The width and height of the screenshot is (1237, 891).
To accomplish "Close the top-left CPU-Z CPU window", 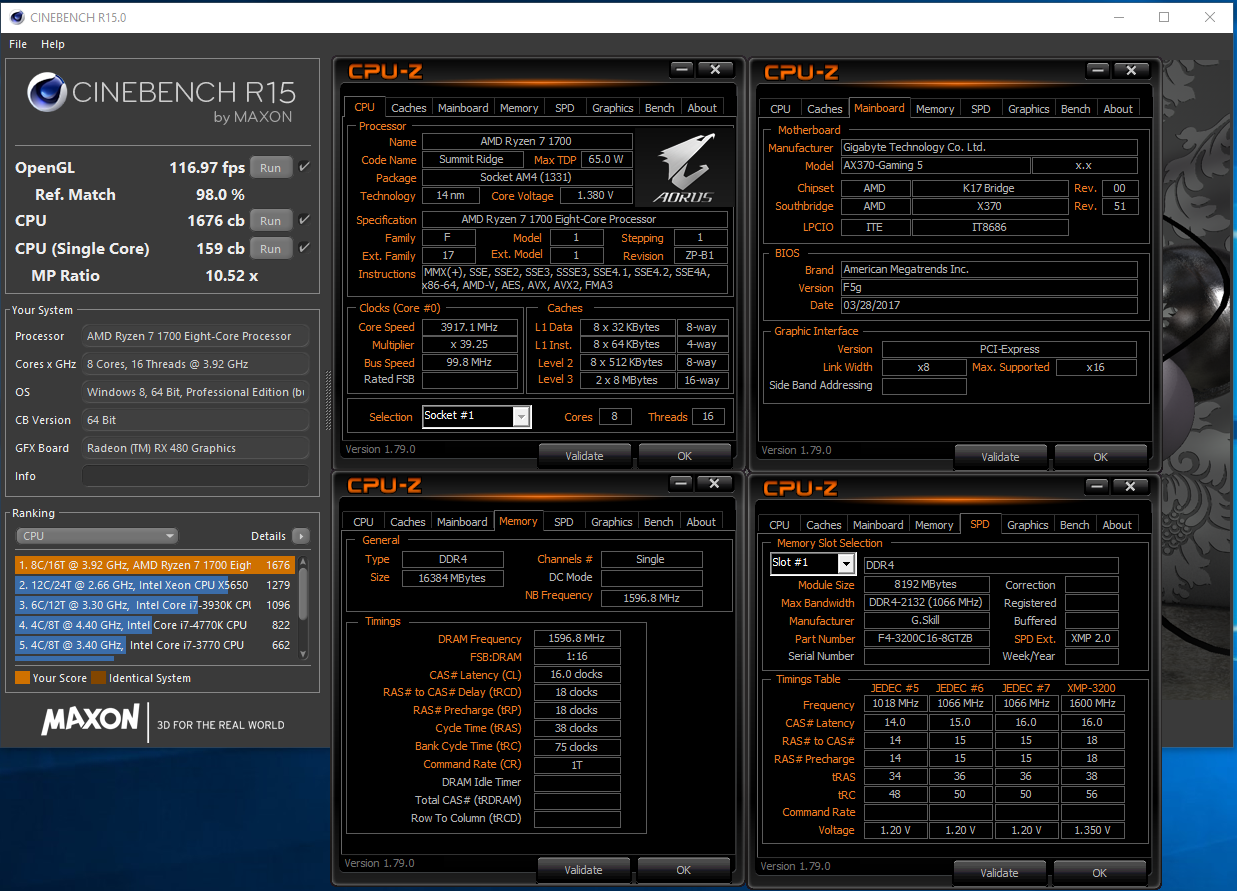I will (715, 69).
